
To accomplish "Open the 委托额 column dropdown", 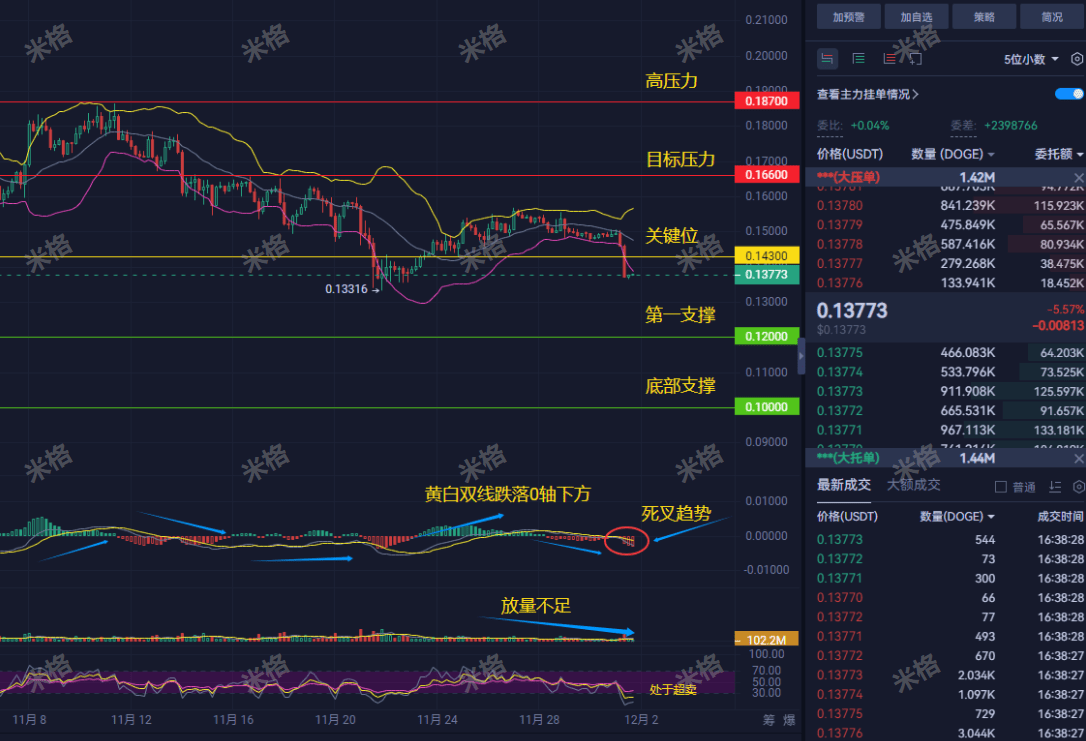I will coord(1059,154).
